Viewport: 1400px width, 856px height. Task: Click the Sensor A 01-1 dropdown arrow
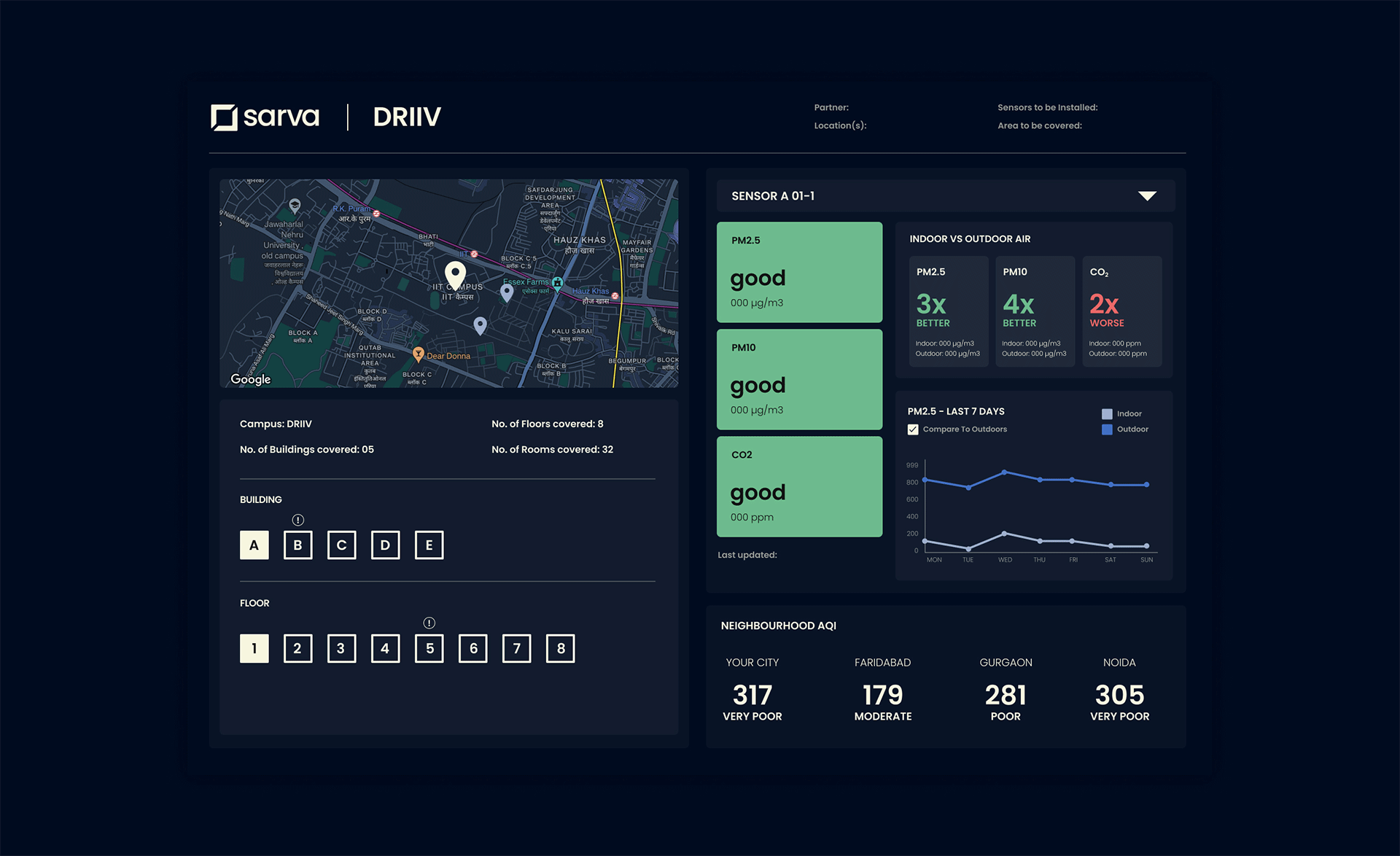click(x=1147, y=195)
